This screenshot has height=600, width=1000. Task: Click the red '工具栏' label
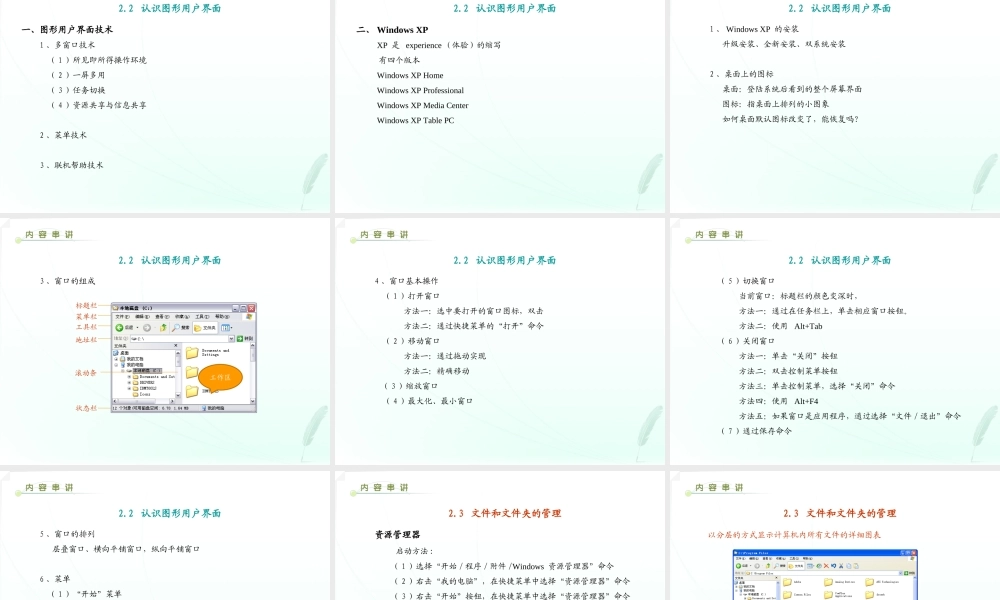(x=86, y=327)
